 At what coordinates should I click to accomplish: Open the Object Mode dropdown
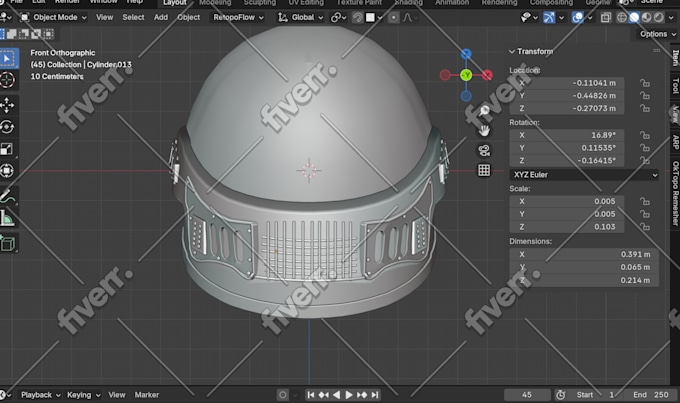pos(54,17)
